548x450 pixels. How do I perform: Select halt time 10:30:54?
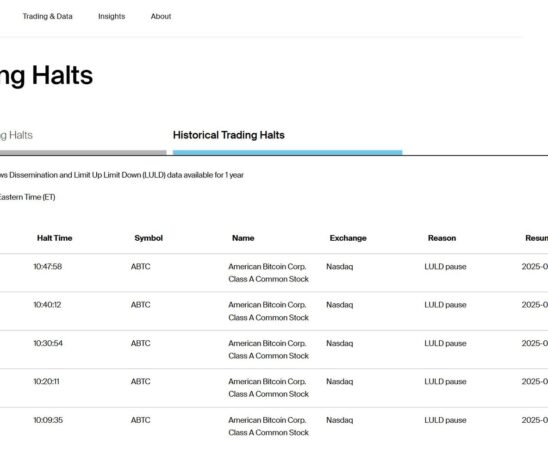48,343
